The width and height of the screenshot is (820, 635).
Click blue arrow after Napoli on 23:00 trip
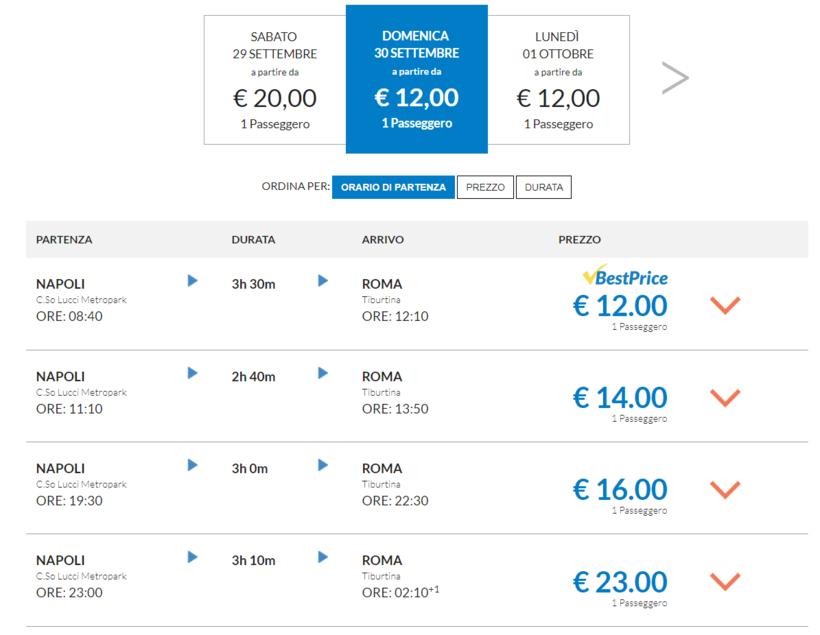193,557
